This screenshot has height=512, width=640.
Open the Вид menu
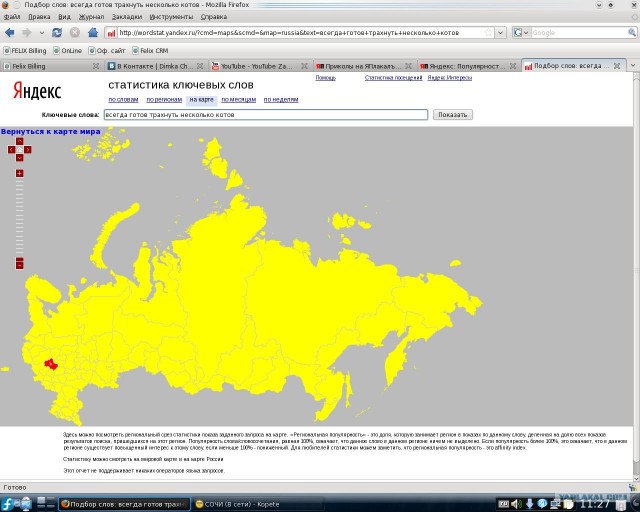point(64,17)
